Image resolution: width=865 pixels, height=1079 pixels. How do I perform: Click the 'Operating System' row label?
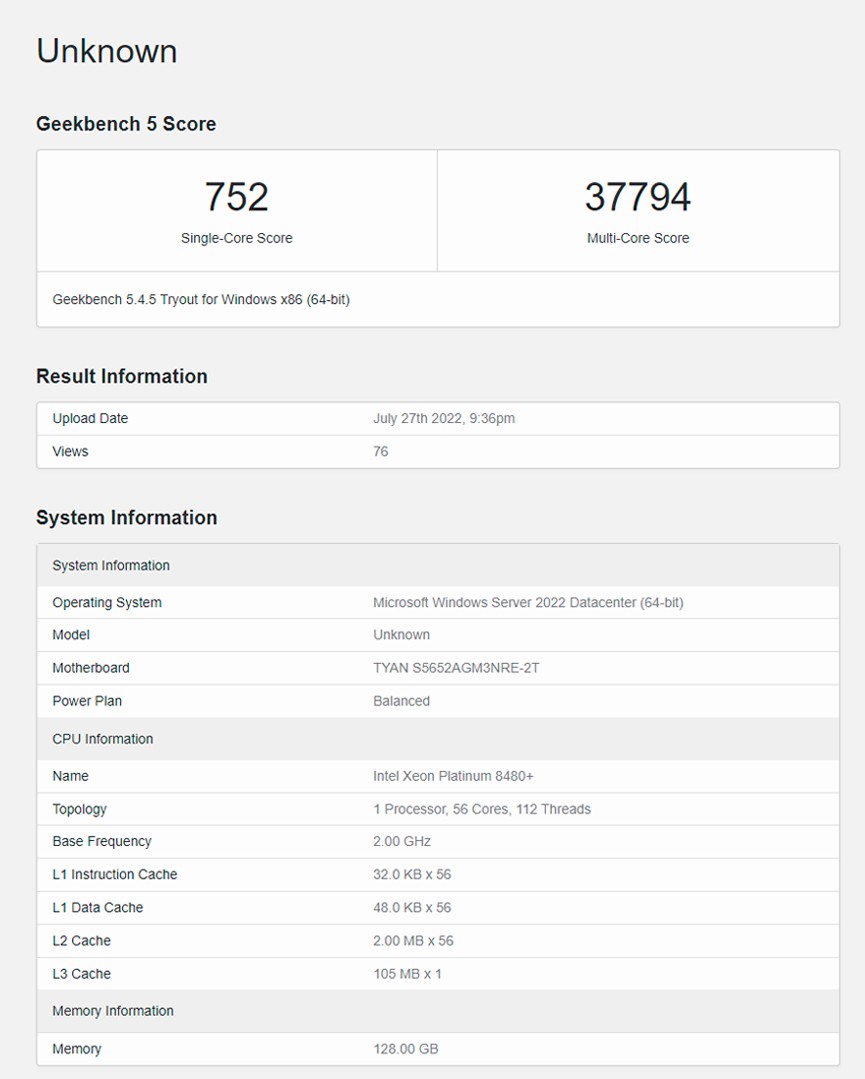click(107, 603)
